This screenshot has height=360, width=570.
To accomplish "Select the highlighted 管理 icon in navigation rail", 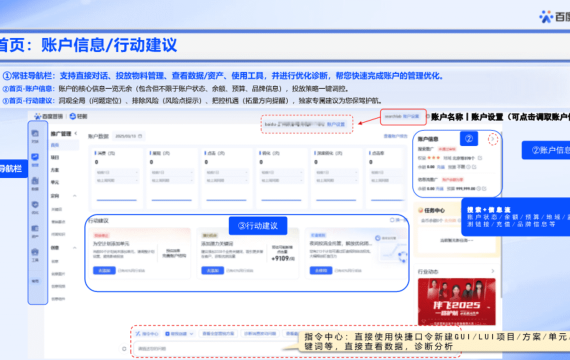I will (35, 157).
